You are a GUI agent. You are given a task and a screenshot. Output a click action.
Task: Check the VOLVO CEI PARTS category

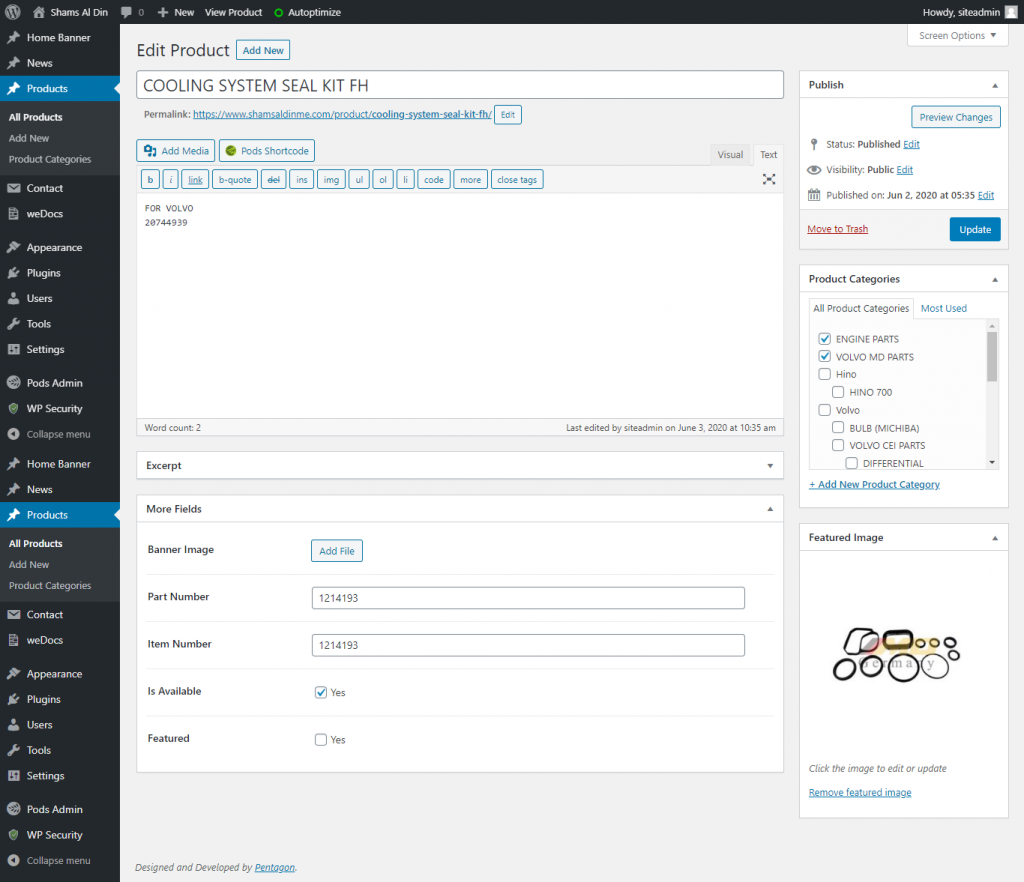838,445
